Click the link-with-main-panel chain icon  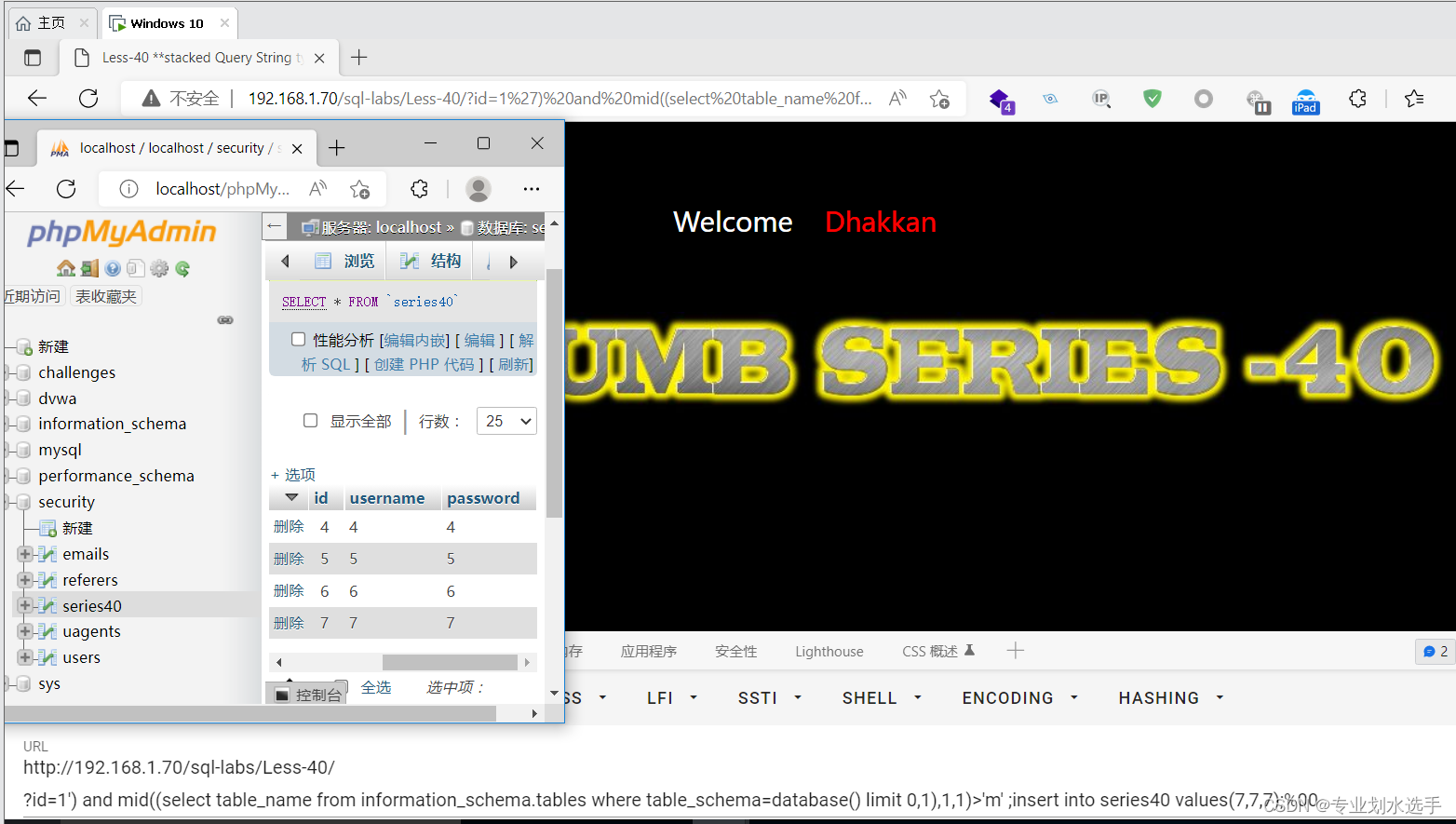pos(225,319)
